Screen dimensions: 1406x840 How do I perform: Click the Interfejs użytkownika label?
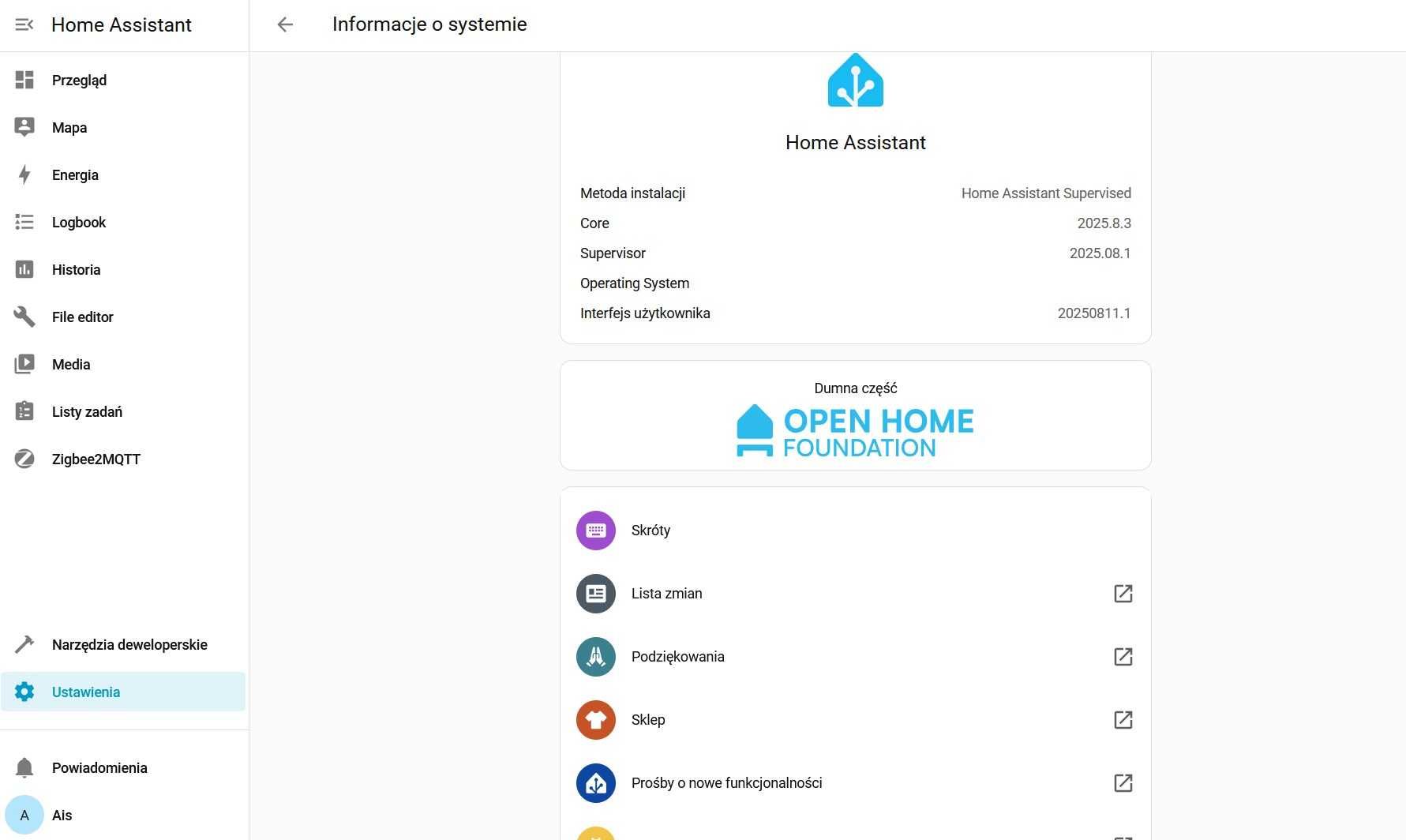click(x=645, y=313)
